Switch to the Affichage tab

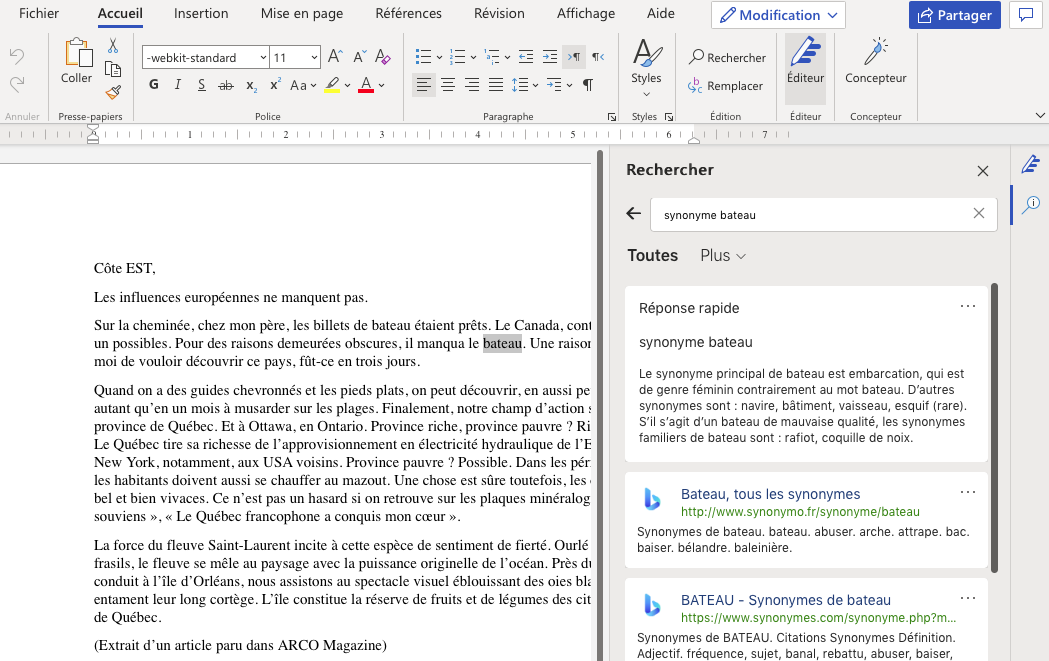pos(586,13)
